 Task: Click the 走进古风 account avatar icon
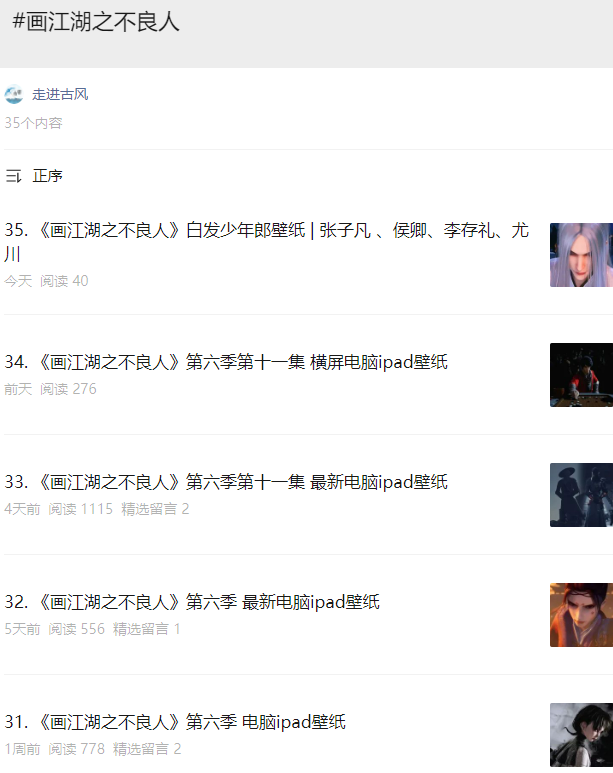(14, 94)
